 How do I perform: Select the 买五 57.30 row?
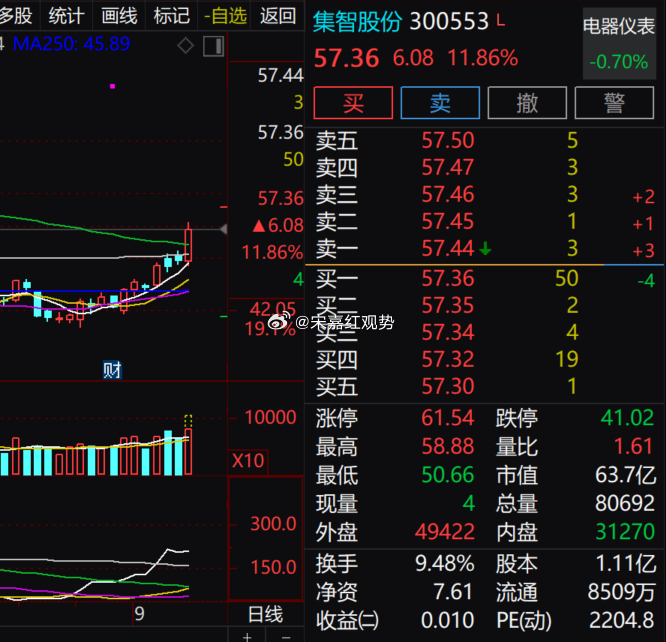485,386
